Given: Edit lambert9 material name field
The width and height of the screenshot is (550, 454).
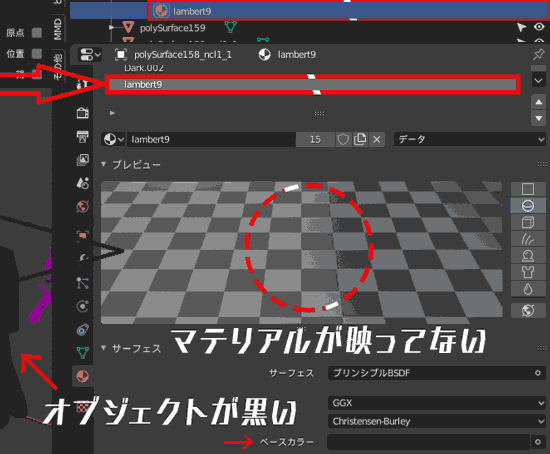Looking at the screenshot, I should 211,139.
